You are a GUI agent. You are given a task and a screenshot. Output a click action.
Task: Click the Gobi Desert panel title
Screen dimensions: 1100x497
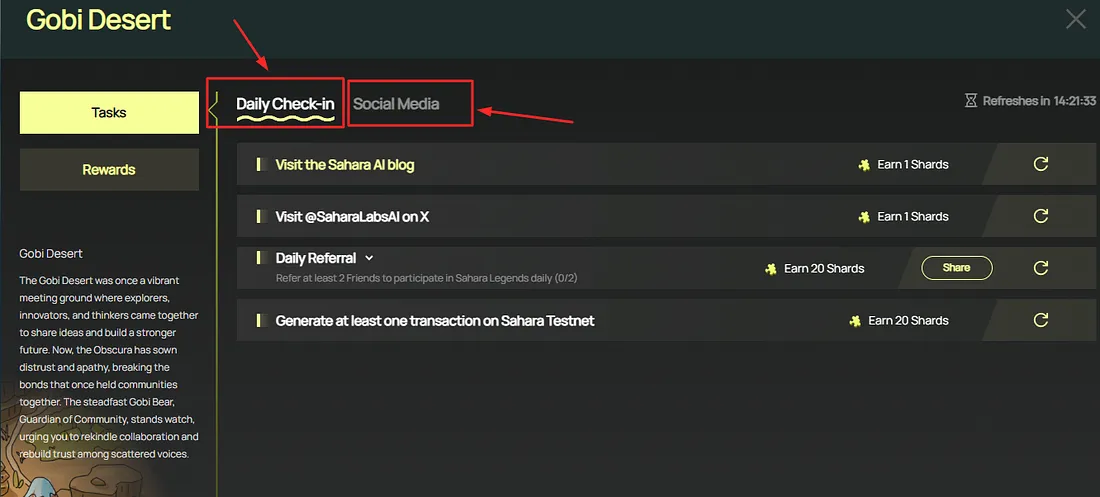tap(99, 20)
